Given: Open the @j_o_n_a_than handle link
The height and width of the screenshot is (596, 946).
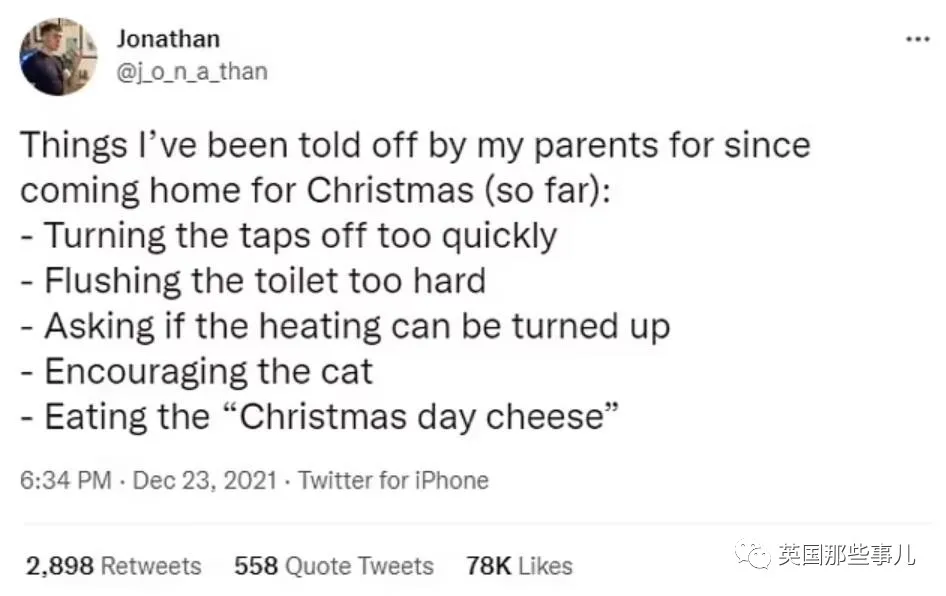Looking at the screenshot, I should tap(192, 72).
